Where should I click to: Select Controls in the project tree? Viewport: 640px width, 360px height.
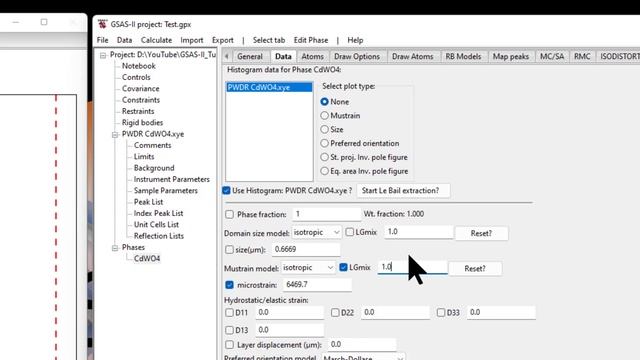click(x=136, y=77)
